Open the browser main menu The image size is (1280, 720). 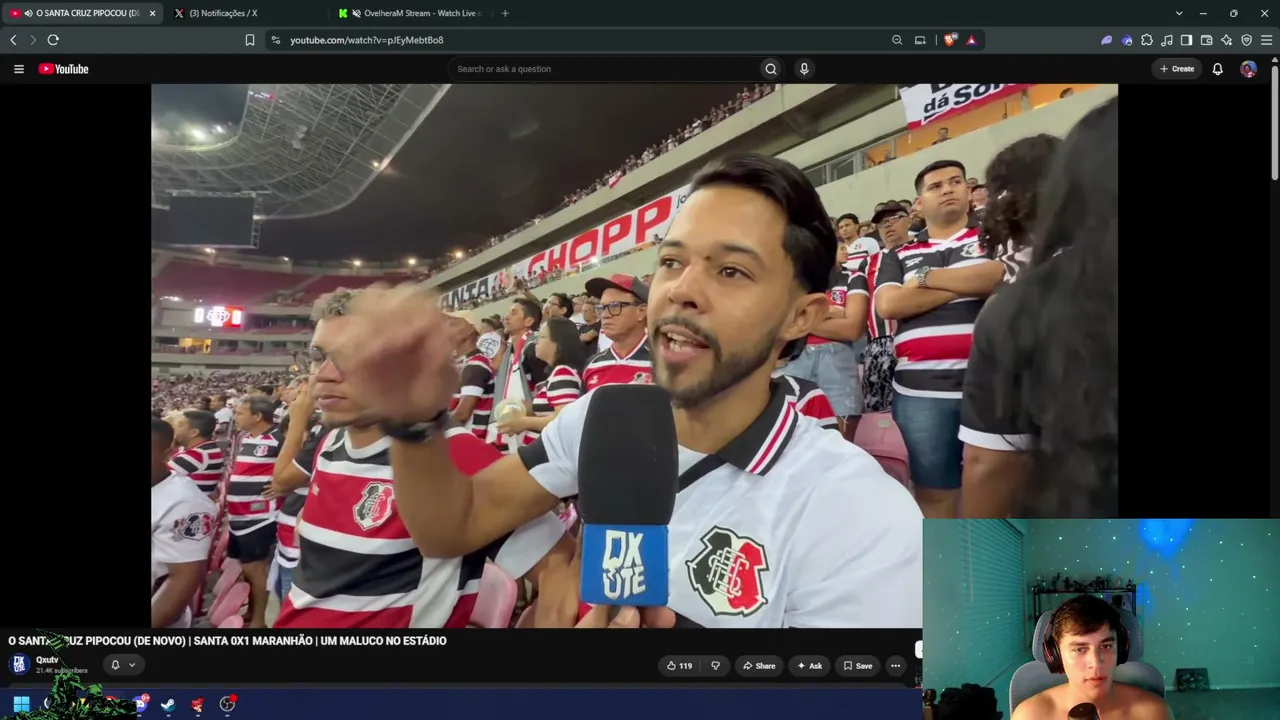point(1266,40)
